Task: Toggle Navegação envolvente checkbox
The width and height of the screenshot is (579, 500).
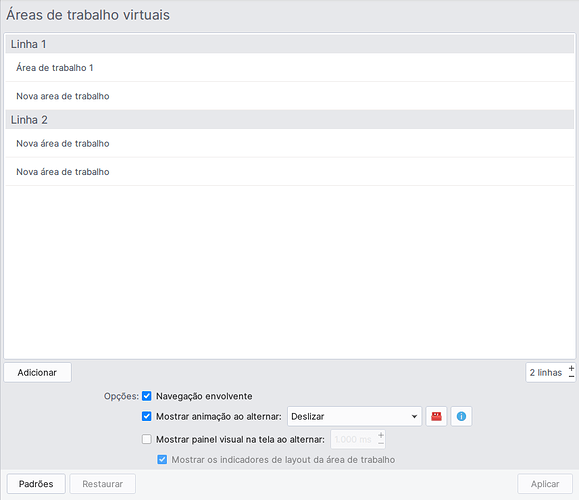Action: point(147,396)
